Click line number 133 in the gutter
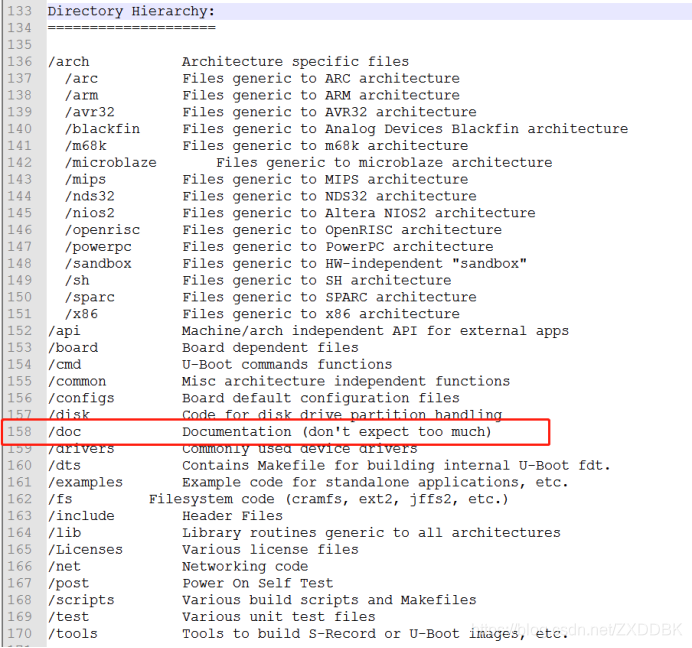Viewport: 692px width, 648px height. [x=20, y=11]
